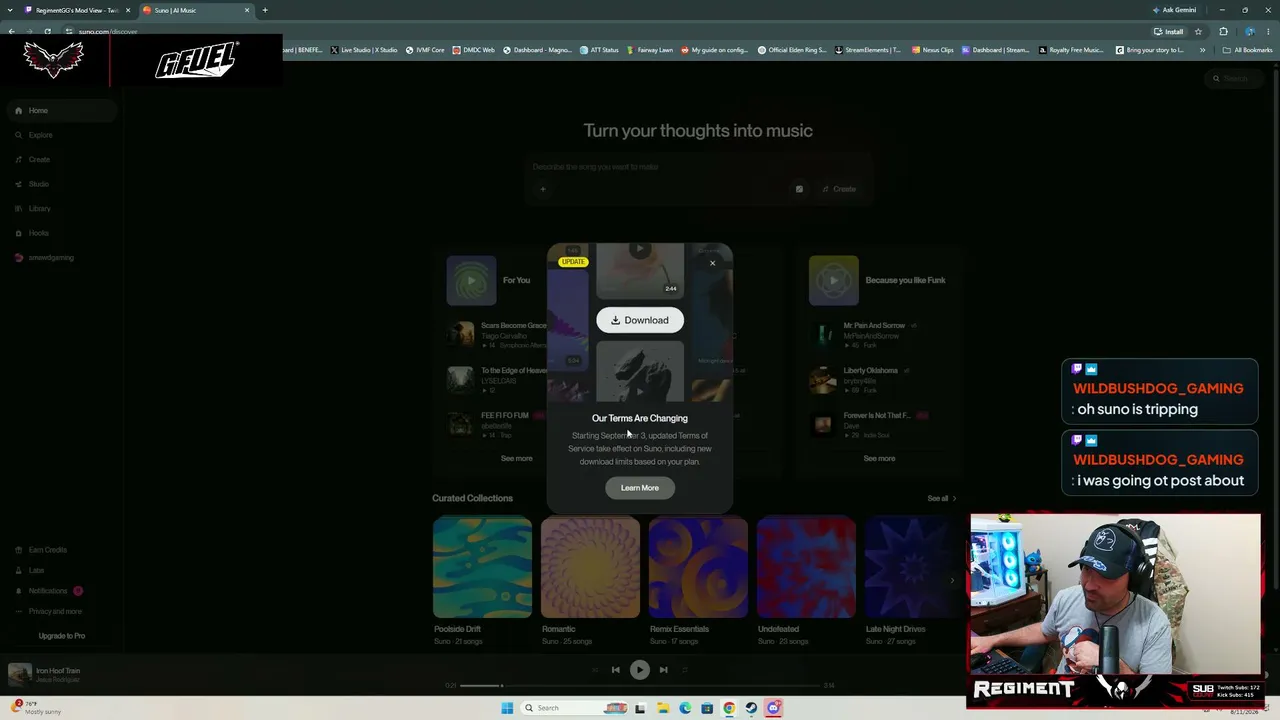
Task: Open Library in the Suno sidebar
Action: (40, 209)
